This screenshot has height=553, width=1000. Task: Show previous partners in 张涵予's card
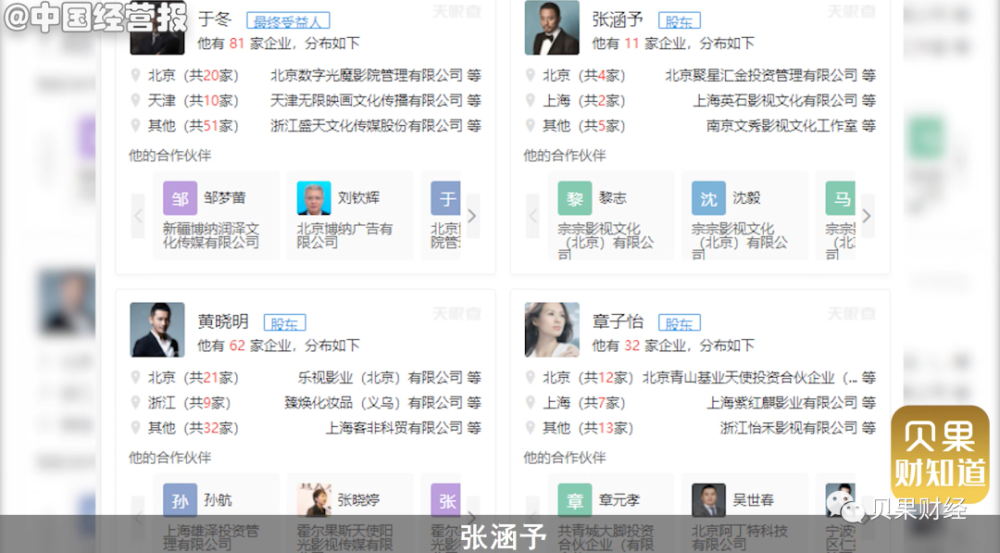[533, 216]
